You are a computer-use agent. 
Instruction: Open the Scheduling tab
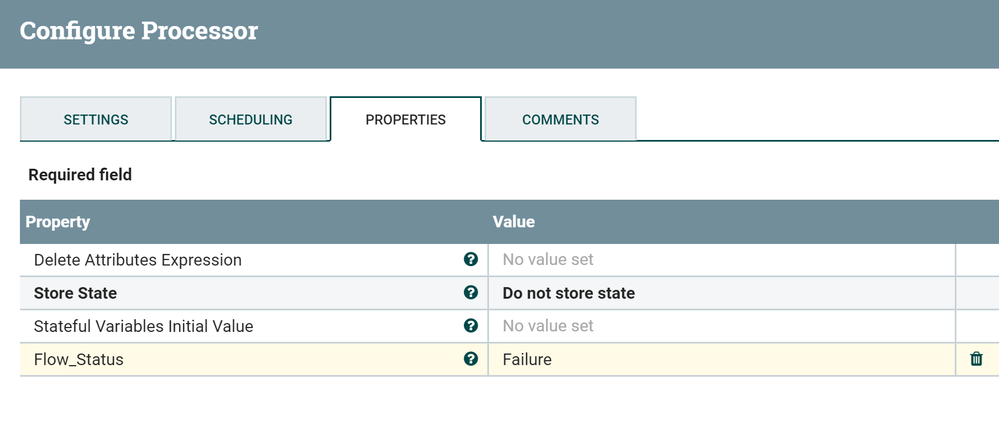[251, 120]
